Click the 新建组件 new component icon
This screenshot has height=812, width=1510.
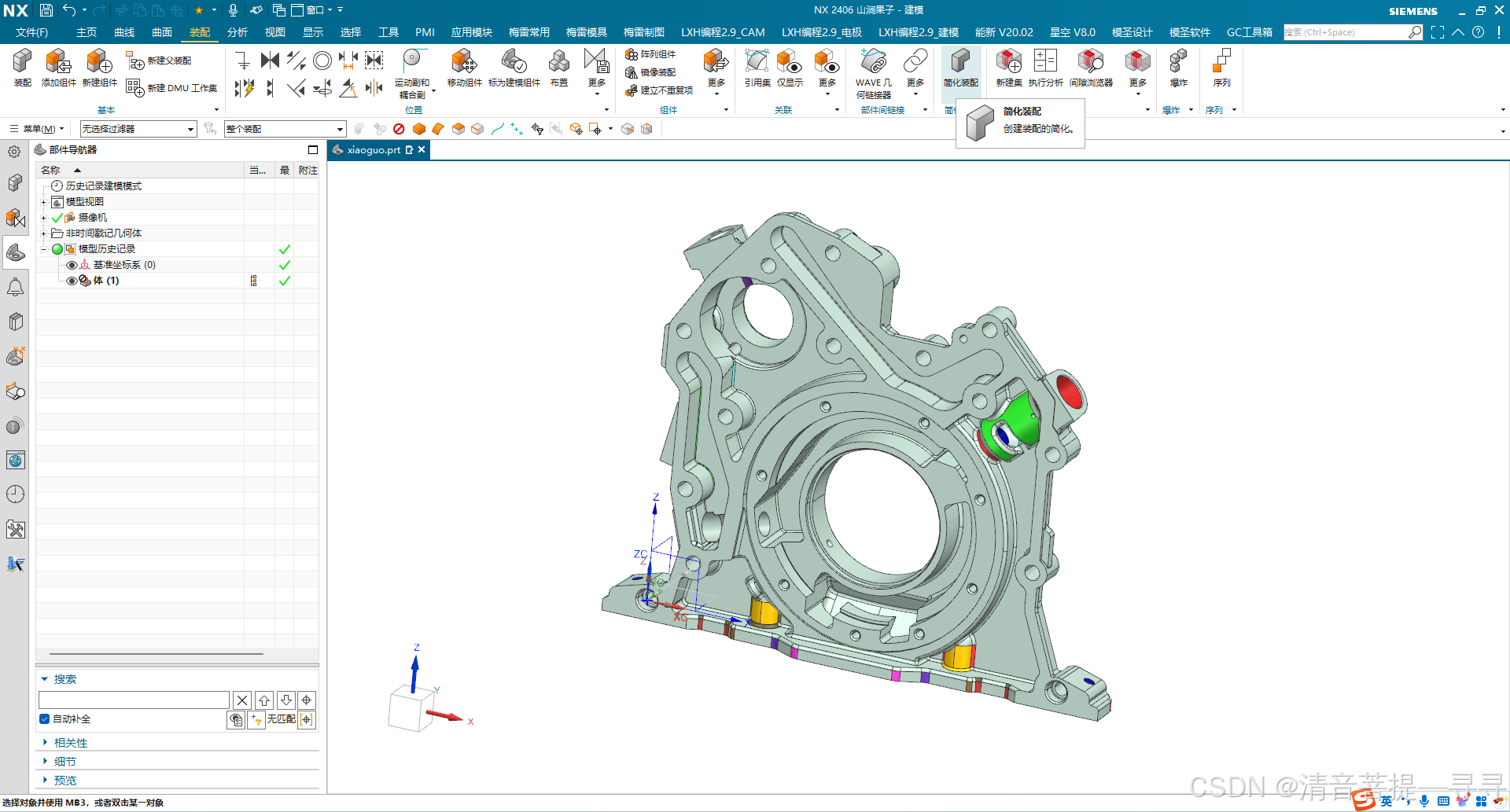pos(99,67)
